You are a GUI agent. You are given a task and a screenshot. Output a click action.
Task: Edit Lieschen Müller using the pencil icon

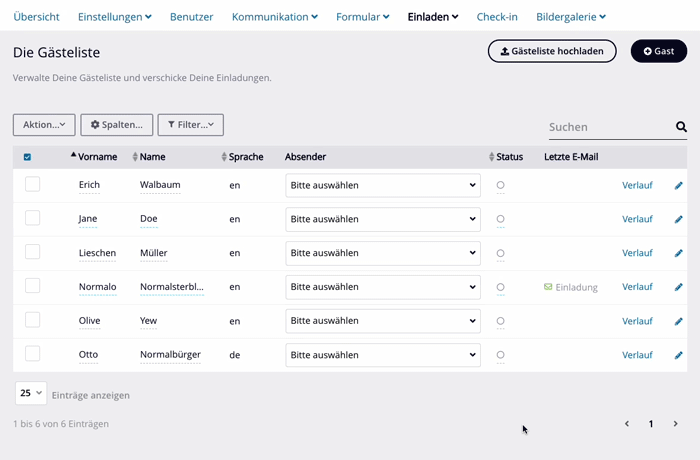pyautogui.click(x=679, y=253)
